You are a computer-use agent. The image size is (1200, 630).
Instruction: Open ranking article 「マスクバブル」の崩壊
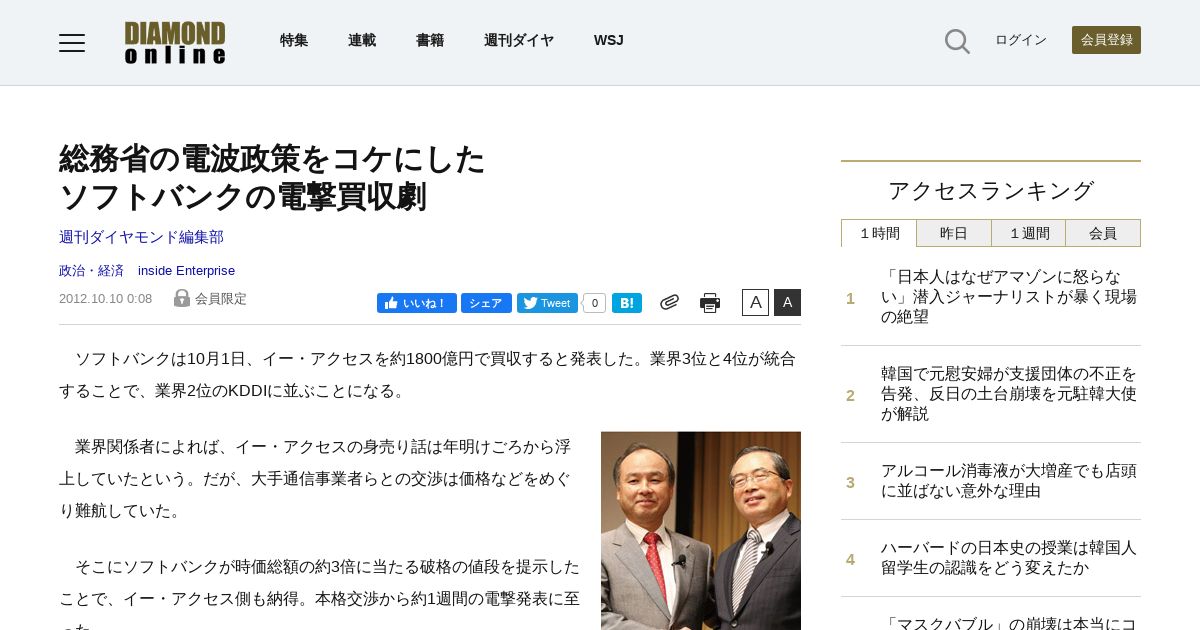click(1009, 622)
